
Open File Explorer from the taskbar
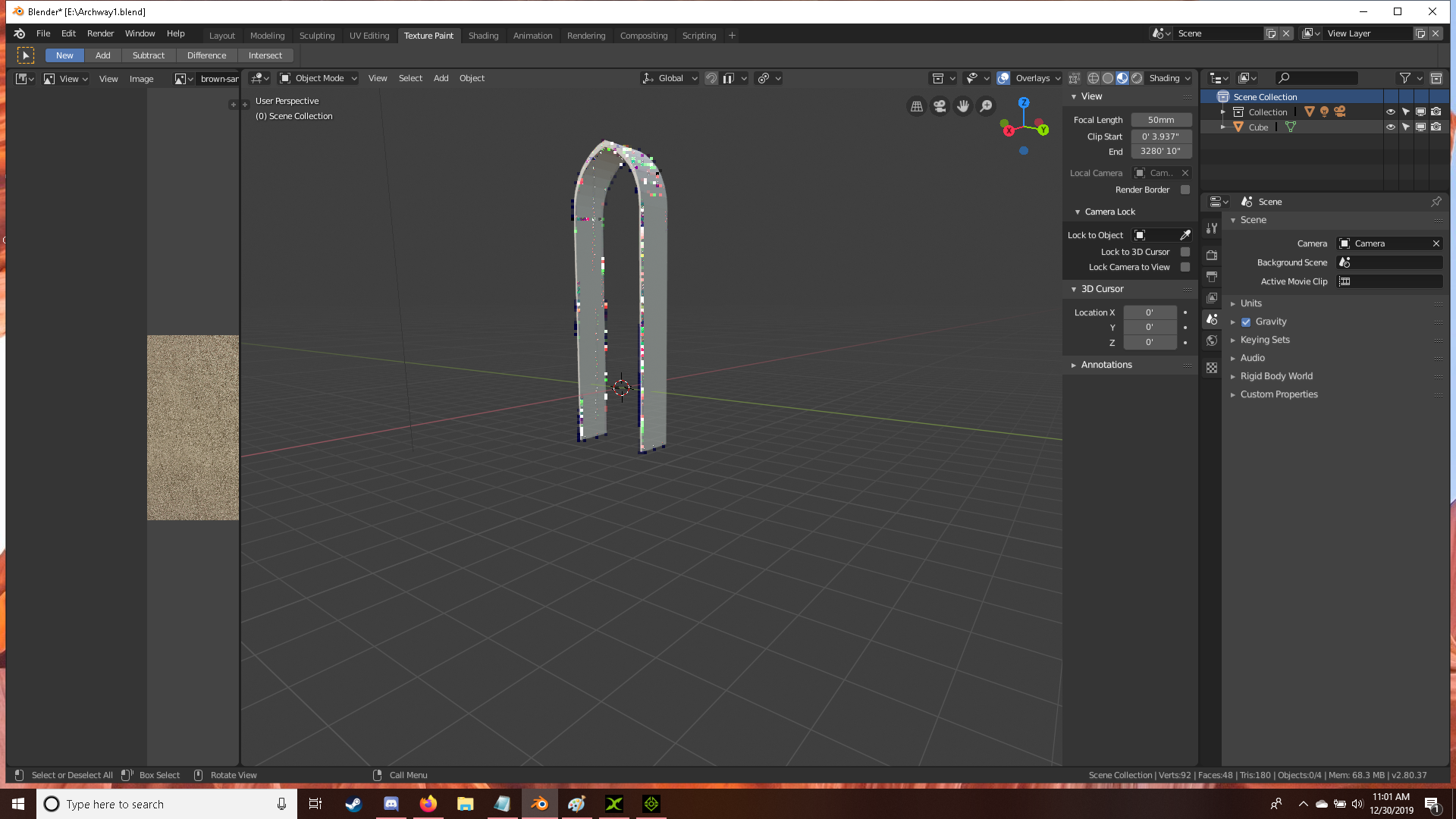click(466, 804)
